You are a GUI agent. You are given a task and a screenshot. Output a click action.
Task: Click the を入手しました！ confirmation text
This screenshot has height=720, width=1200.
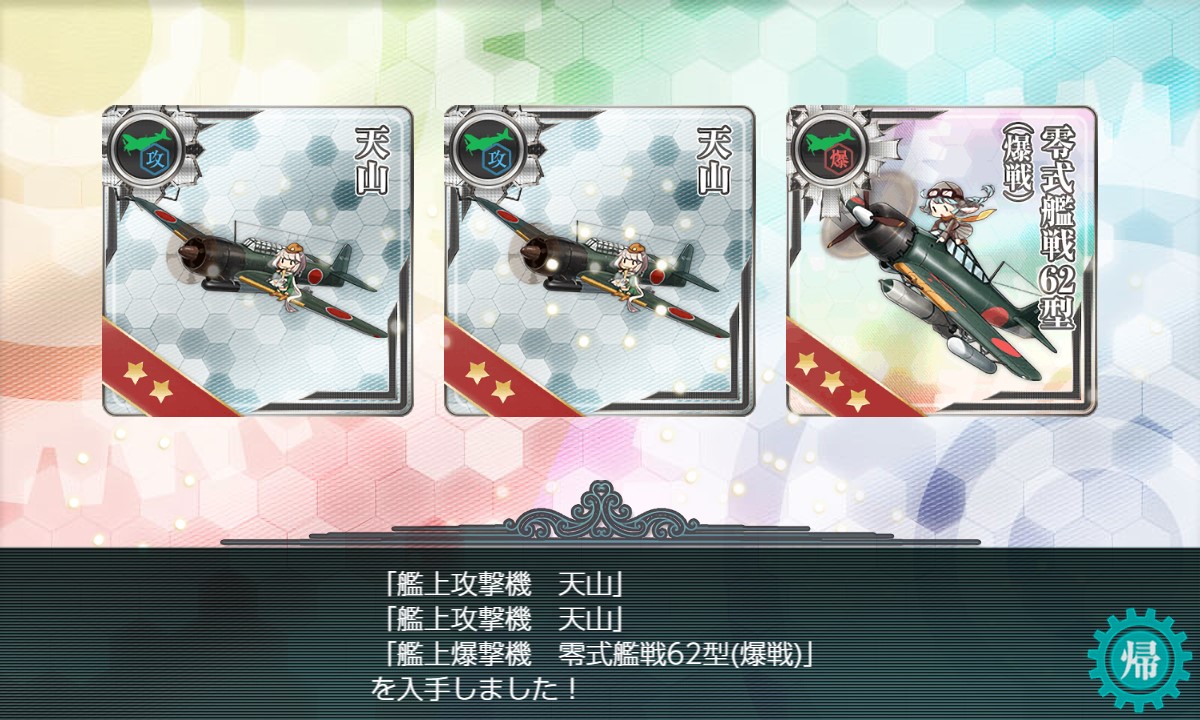tap(475, 689)
